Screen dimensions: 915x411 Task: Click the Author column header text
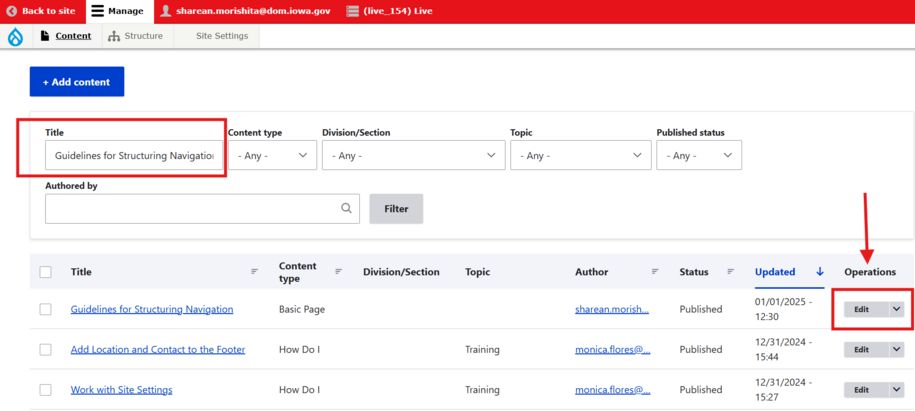pyautogui.click(x=592, y=272)
